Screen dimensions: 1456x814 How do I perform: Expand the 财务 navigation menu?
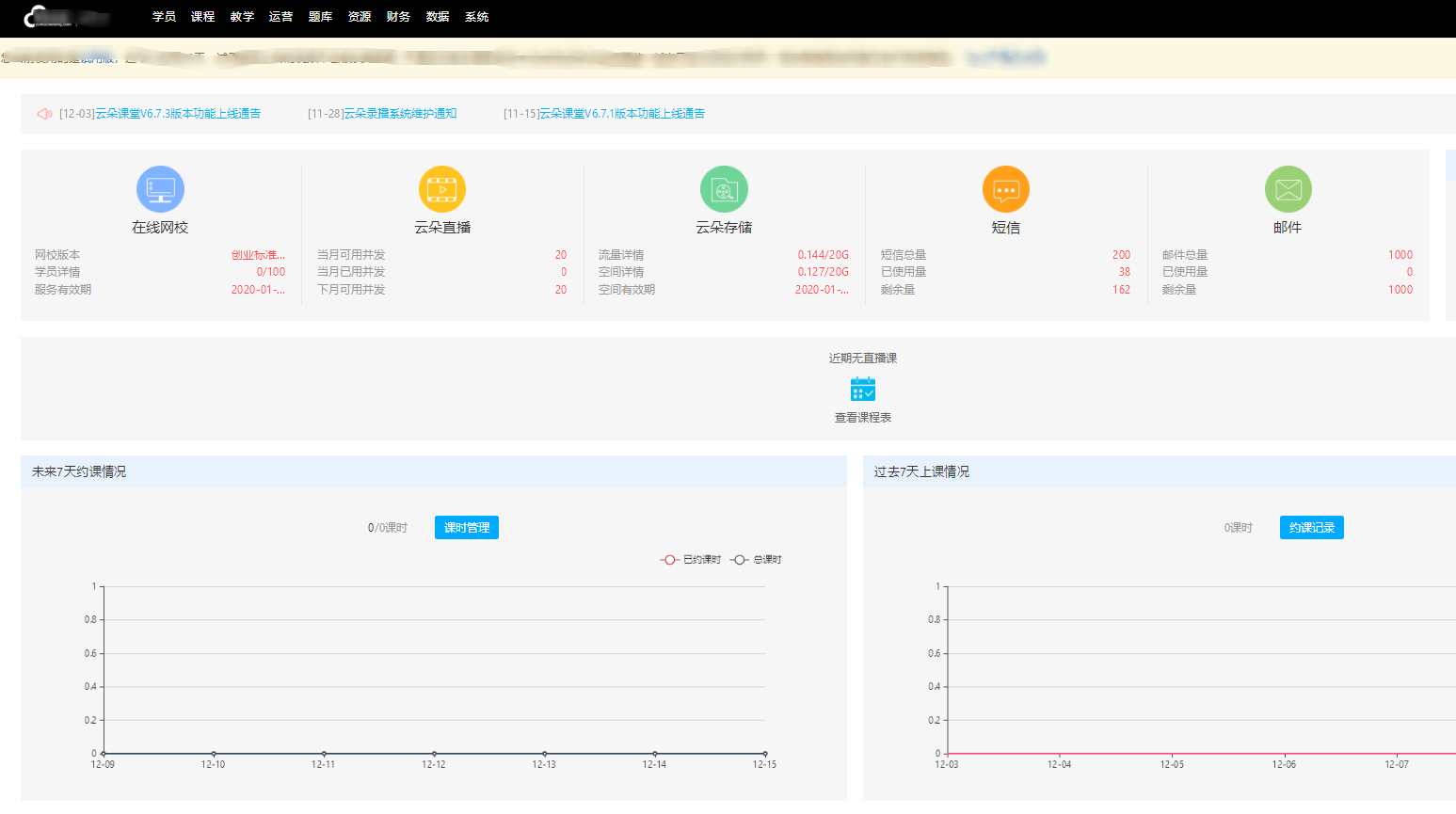click(x=398, y=17)
